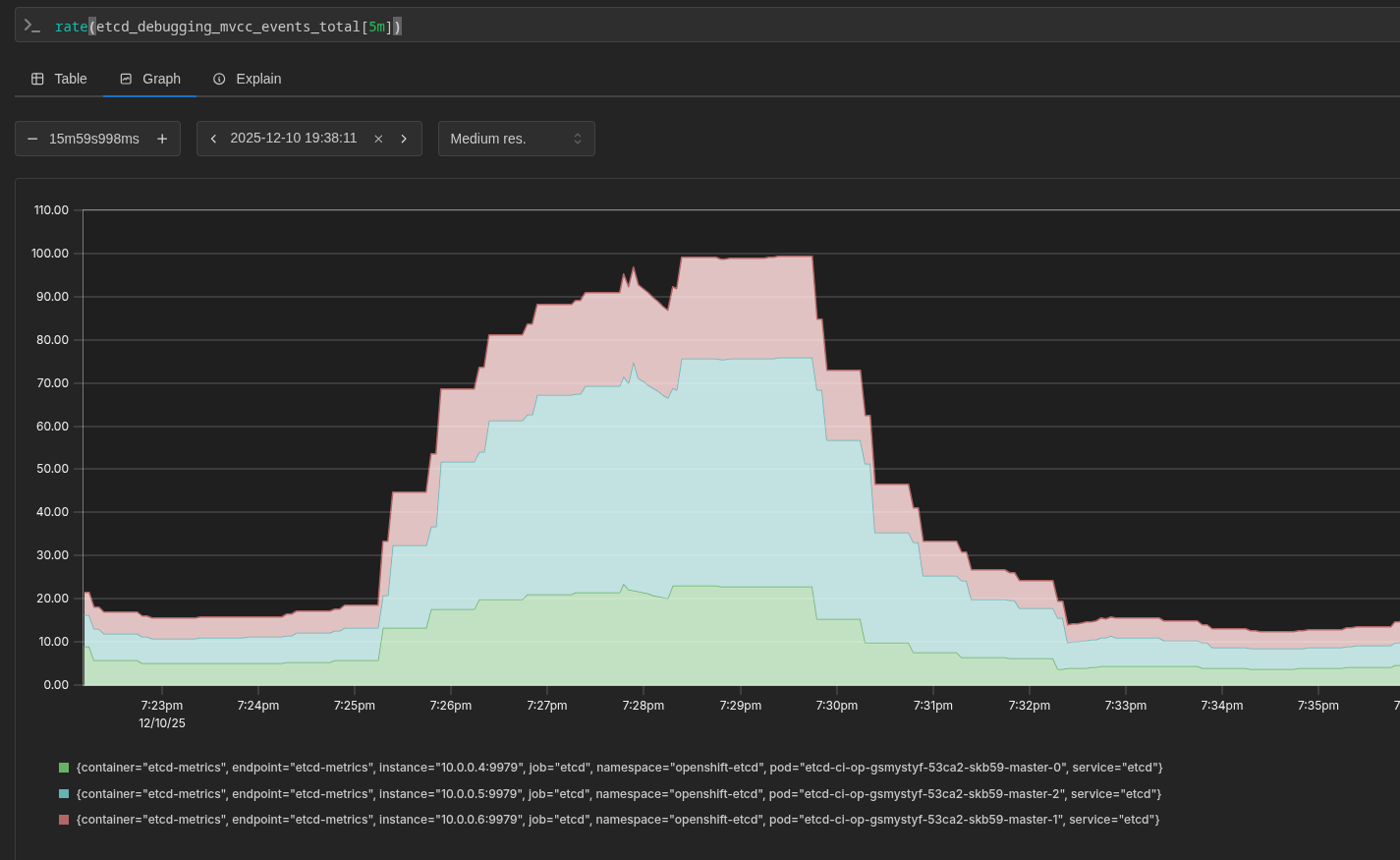Image resolution: width=1400 pixels, height=860 pixels.
Task: Open the Medium res. resolution dropdown
Action: click(517, 139)
